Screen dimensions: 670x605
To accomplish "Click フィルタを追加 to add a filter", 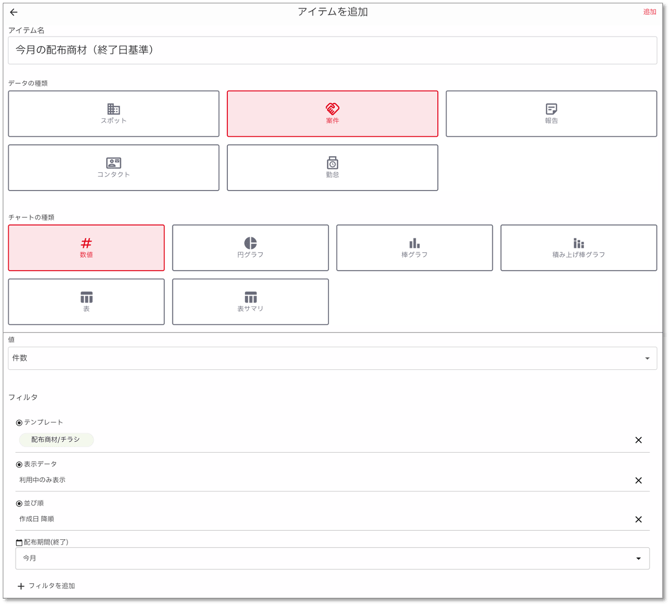I will point(46,586).
